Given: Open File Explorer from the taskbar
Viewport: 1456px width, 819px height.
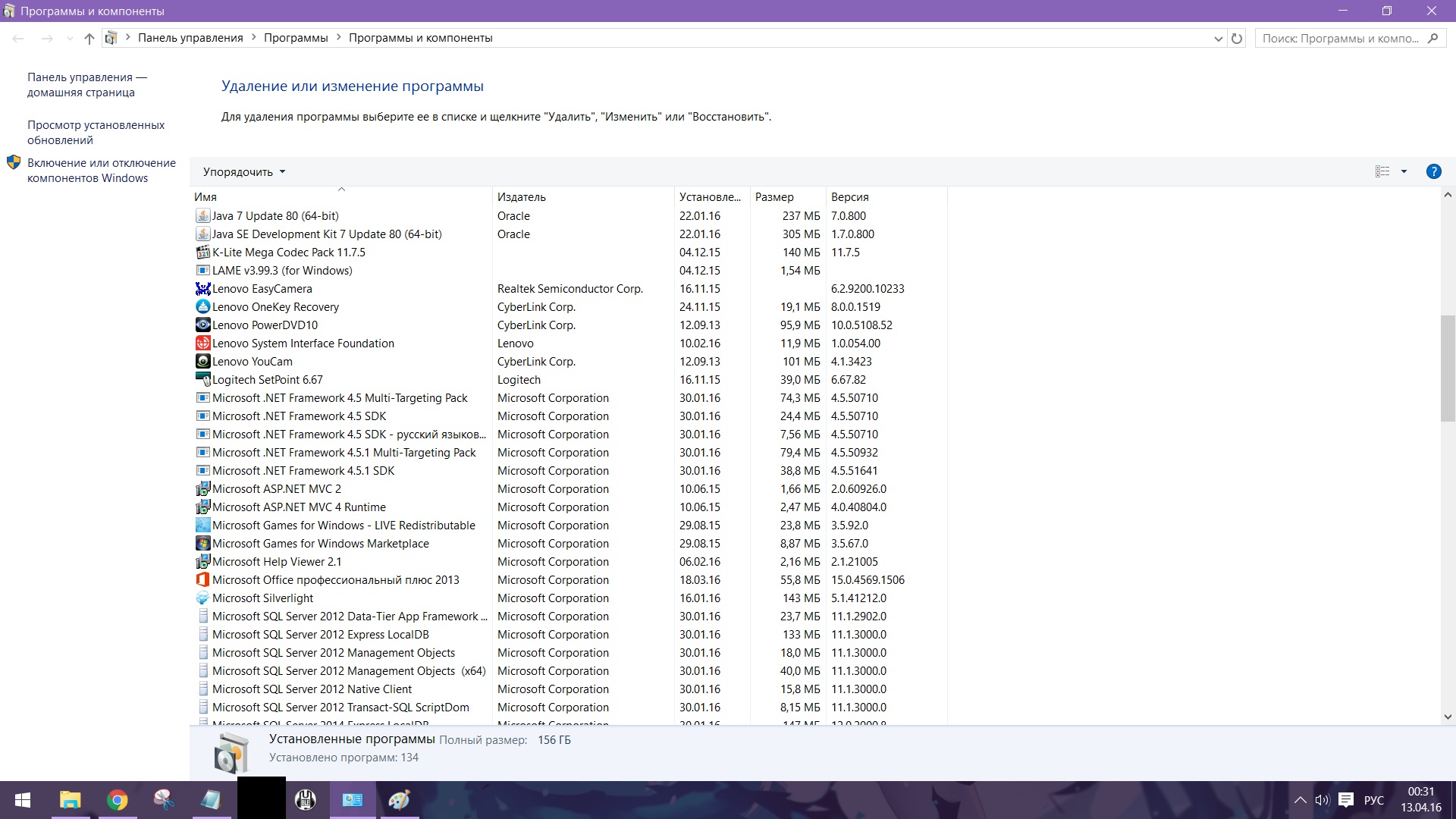Looking at the screenshot, I should pyautogui.click(x=71, y=800).
